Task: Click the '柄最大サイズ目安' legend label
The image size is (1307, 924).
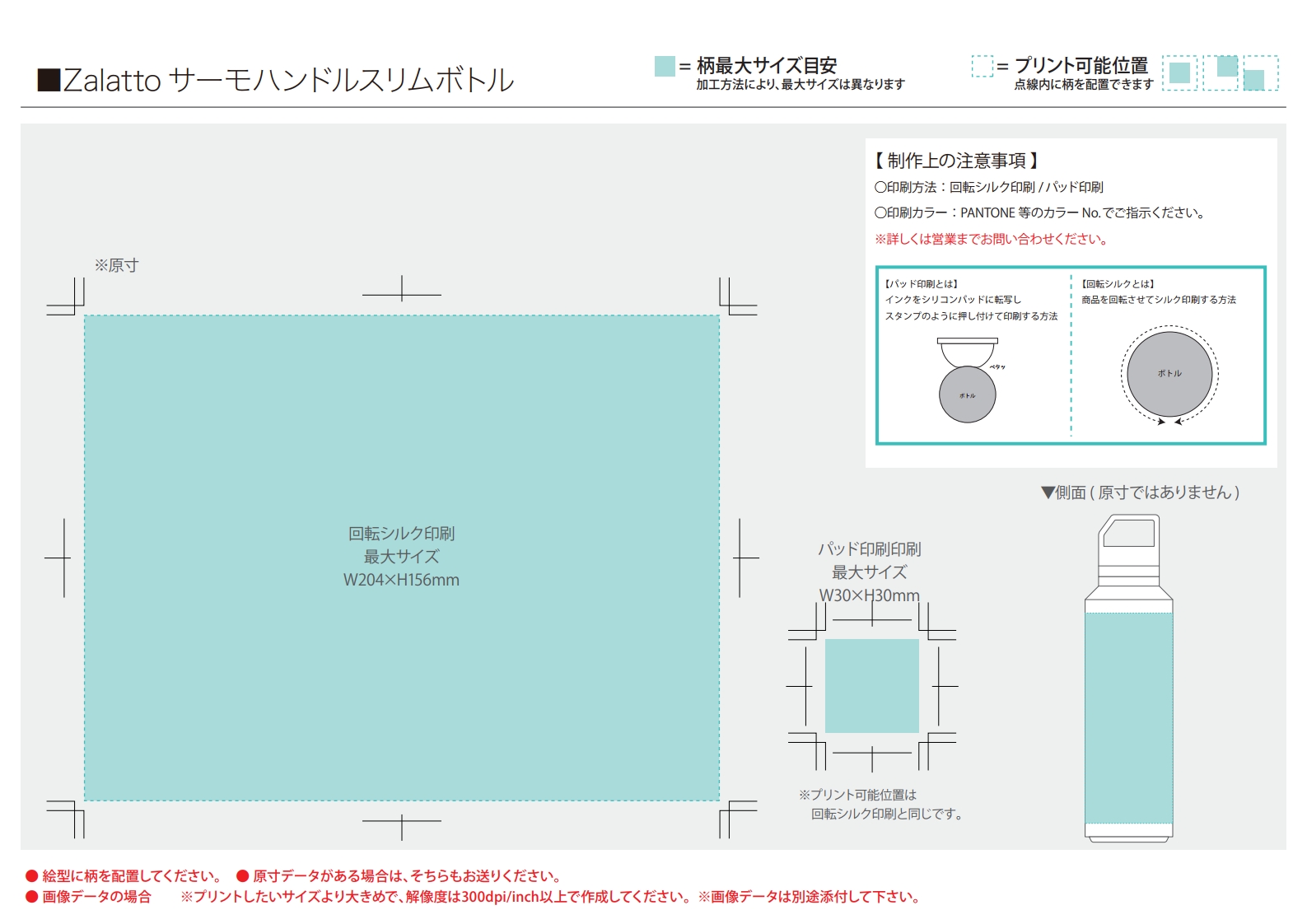Action: (x=767, y=65)
